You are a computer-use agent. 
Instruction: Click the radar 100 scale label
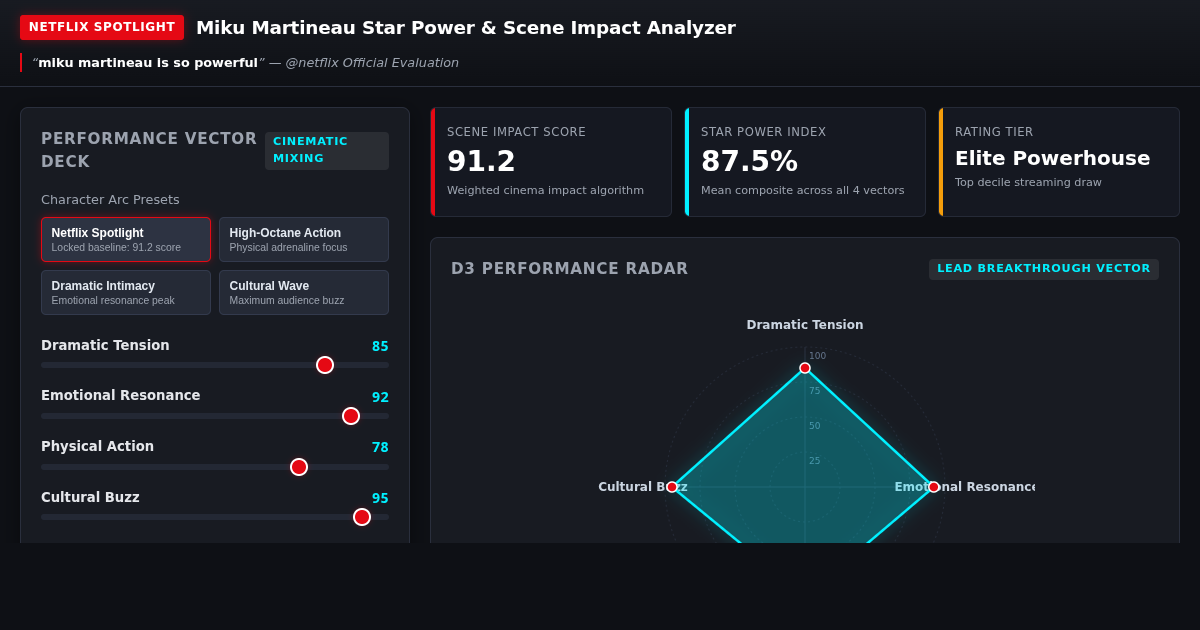[x=818, y=356]
